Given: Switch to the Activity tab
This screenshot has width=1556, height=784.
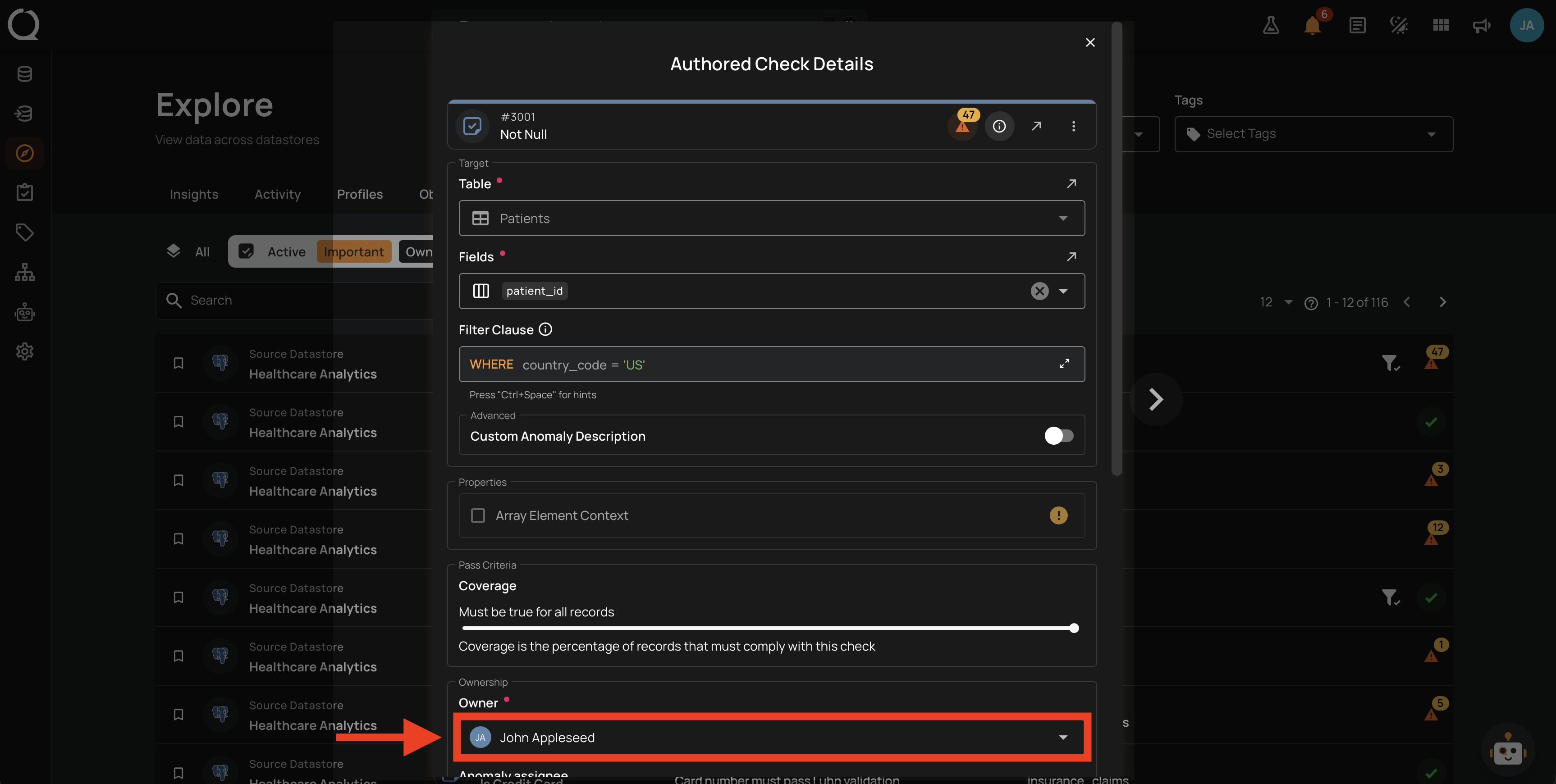Looking at the screenshot, I should [x=277, y=195].
